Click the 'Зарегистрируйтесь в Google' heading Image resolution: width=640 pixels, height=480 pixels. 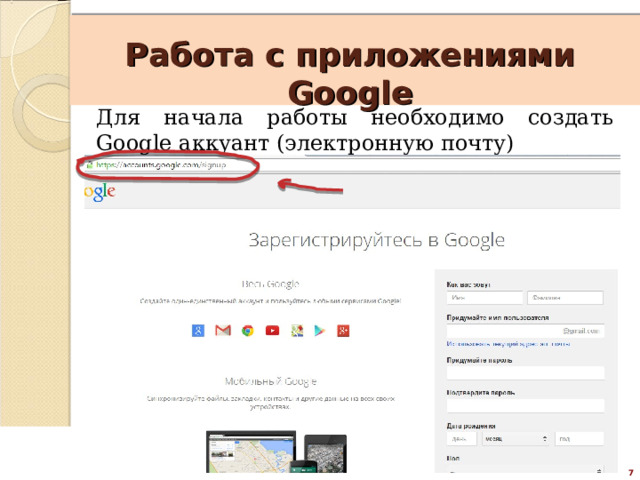tap(376, 240)
